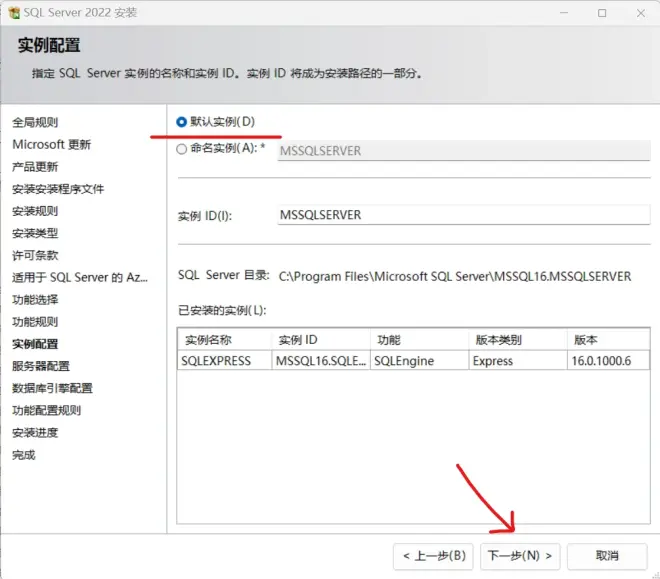Minimize the SQL Server 2022 安装 window
The width and height of the screenshot is (660, 579).
[564, 13]
